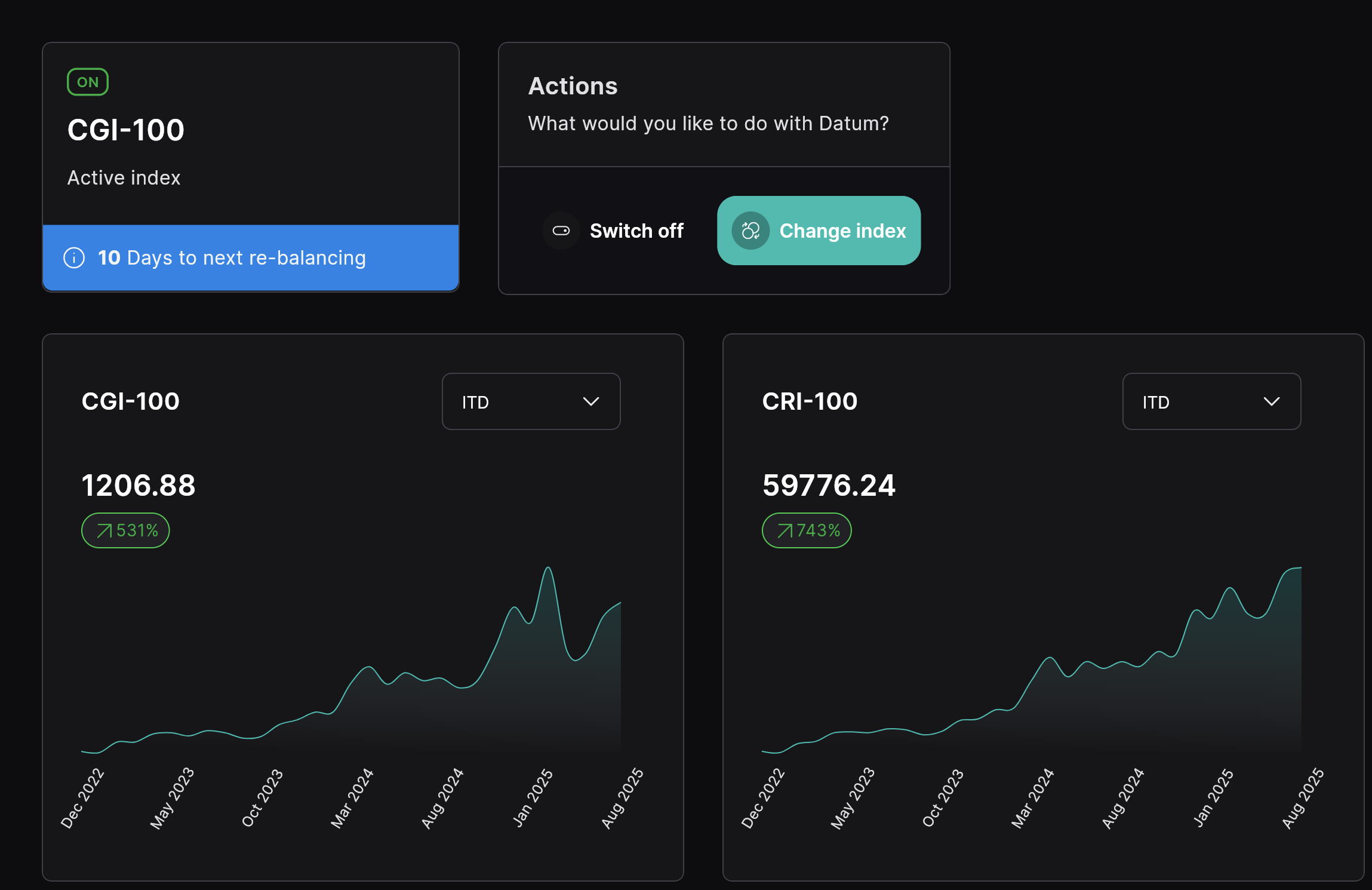Screen dimensions: 1372x890
Task: Click the 531% growth badge
Action: (125, 530)
